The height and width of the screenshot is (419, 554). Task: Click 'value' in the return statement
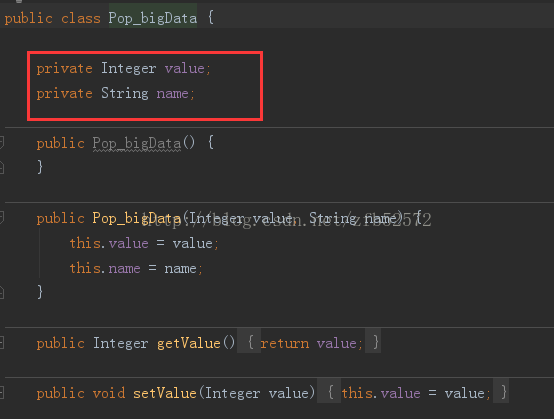click(x=336, y=343)
